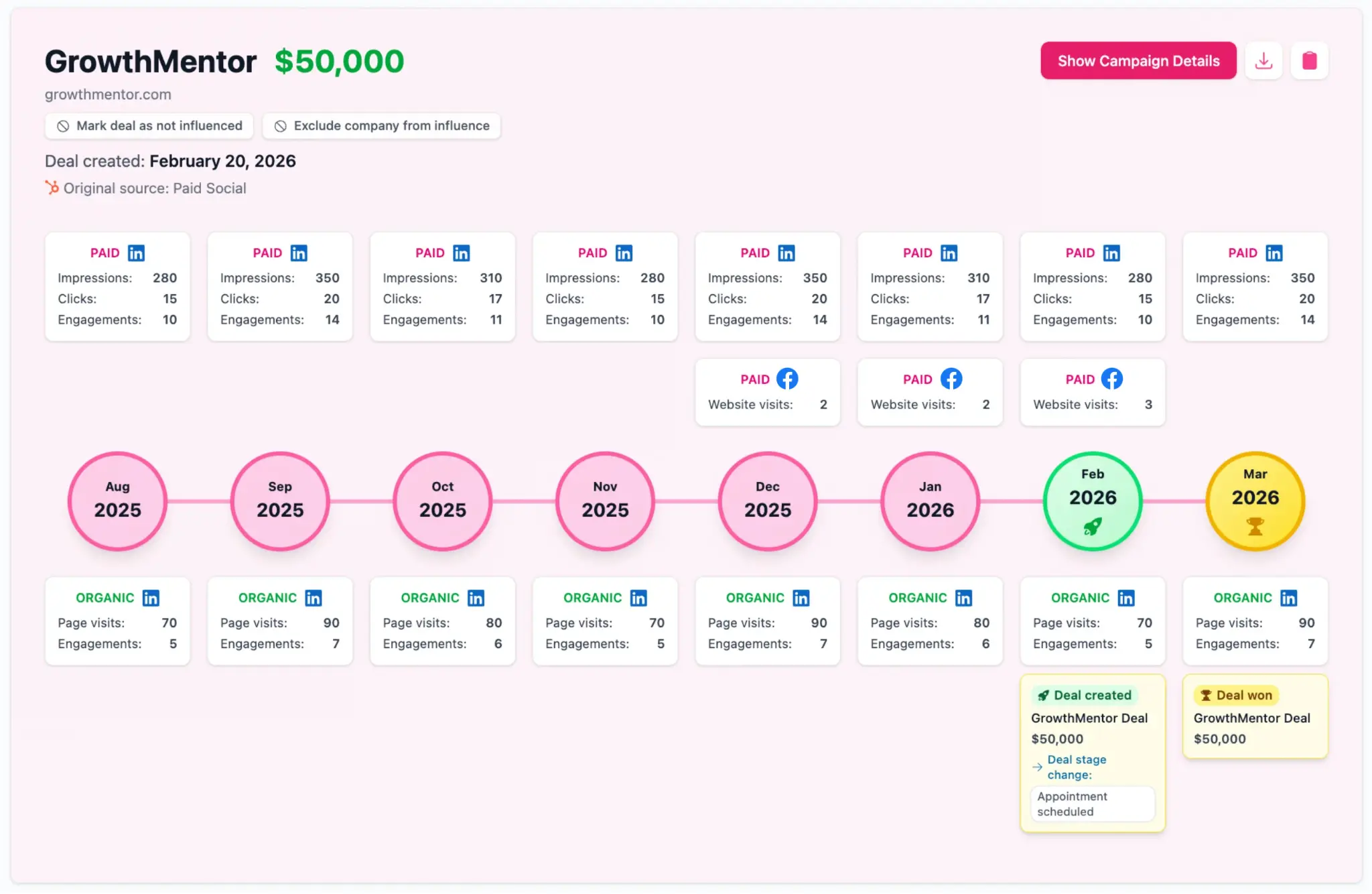Click LinkedIn icon in Feb 2026 organic card
This screenshot has height=894, width=1372.
(1126, 598)
